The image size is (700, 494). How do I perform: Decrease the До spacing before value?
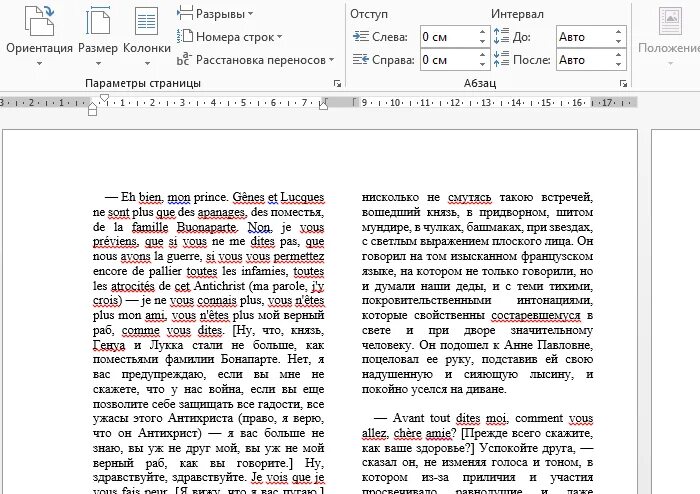[x=618, y=42]
